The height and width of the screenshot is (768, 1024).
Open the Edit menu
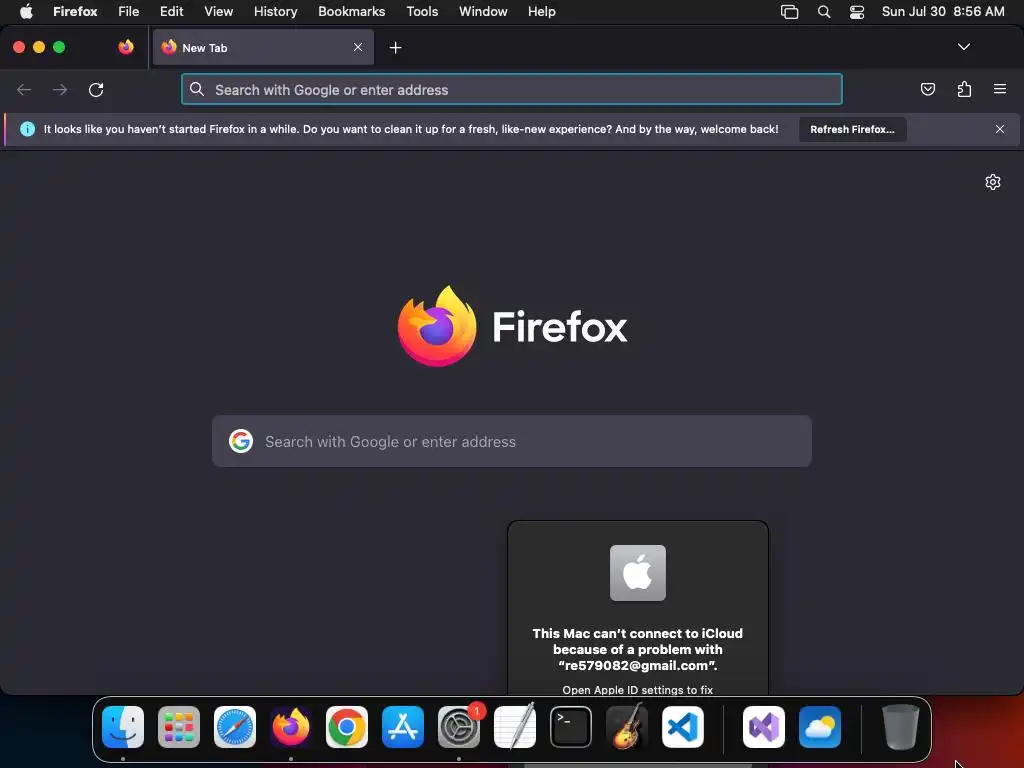tap(172, 12)
